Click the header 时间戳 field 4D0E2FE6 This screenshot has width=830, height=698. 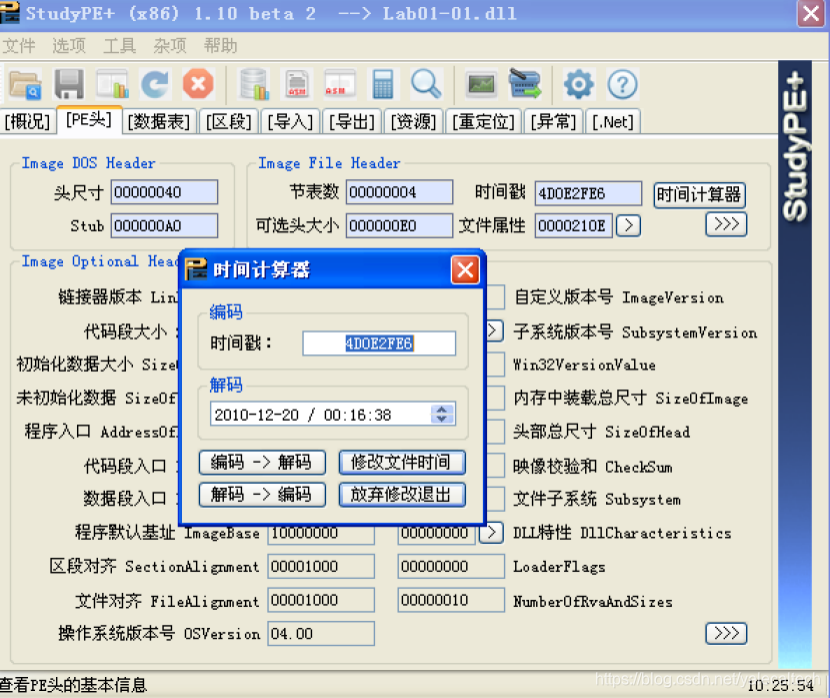click(588, 193)
